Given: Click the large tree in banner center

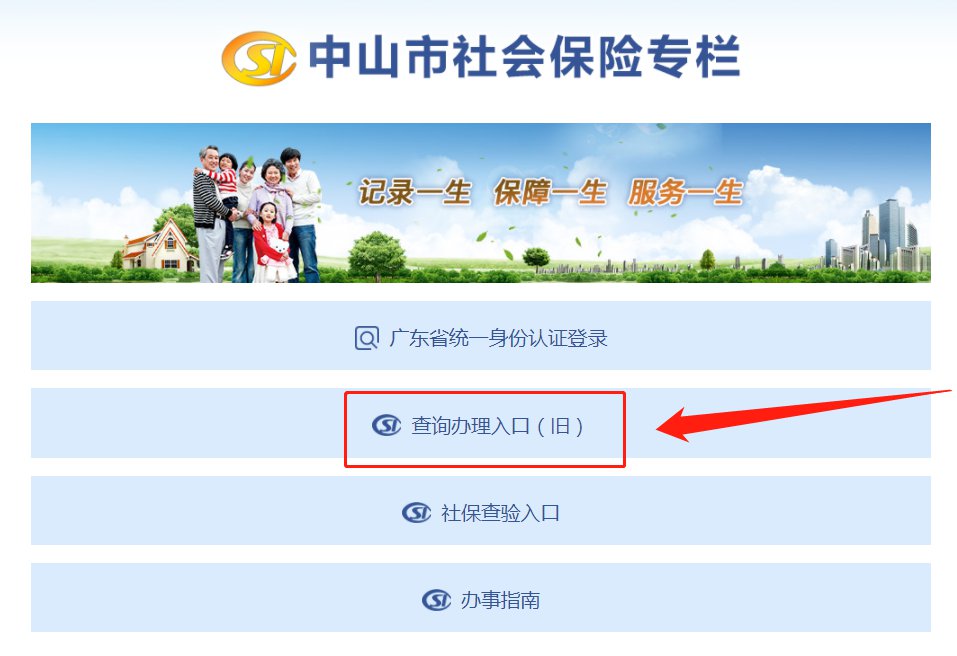Looking at the screenshot, I should (377, 256).
